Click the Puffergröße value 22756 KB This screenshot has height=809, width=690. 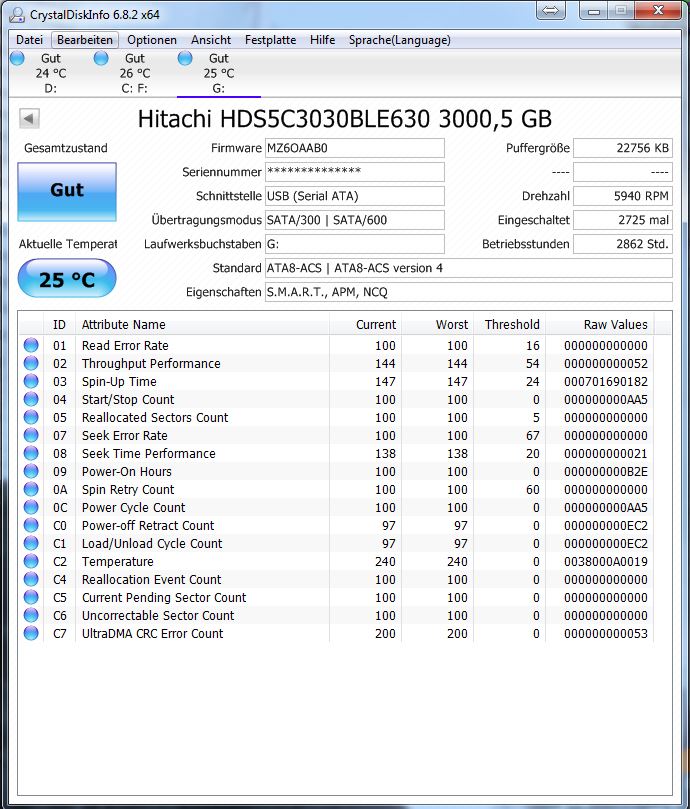click(623, 148)
